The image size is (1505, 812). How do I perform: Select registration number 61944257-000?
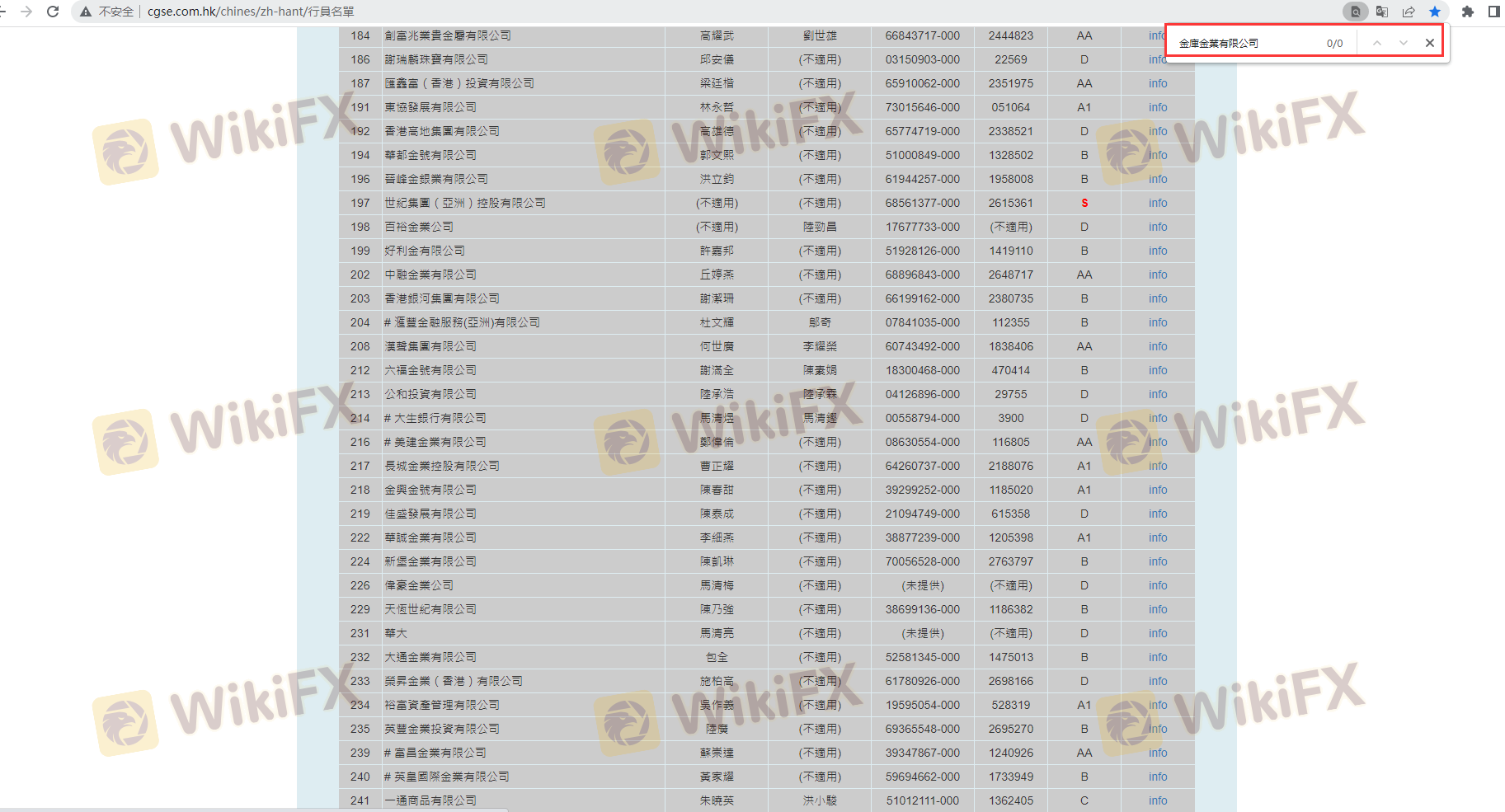(x=923, y=179)
